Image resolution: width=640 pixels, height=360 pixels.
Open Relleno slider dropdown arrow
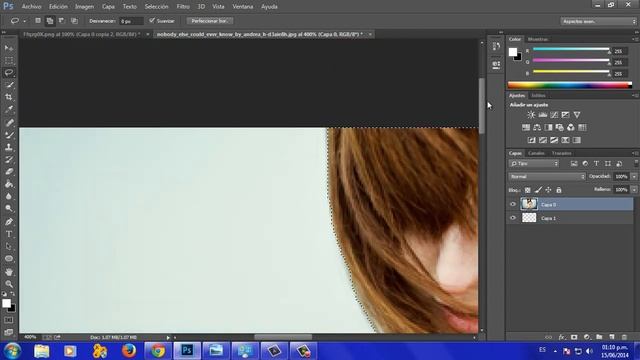tap(634, 190)
